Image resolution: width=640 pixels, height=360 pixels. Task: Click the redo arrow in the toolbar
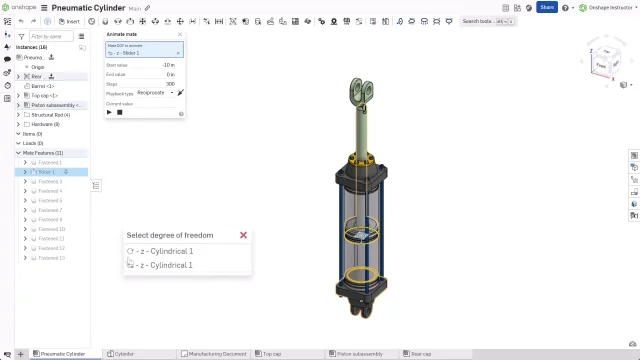point(33,21)
